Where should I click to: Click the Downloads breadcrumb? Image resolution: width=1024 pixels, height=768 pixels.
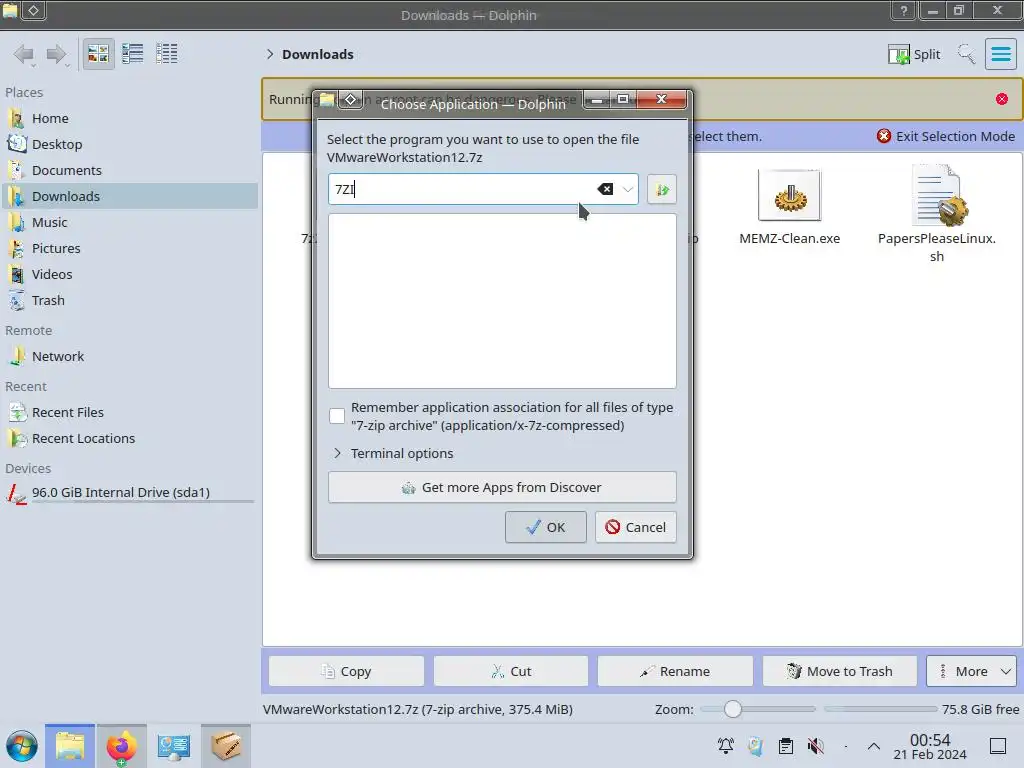tap(318, 54)
